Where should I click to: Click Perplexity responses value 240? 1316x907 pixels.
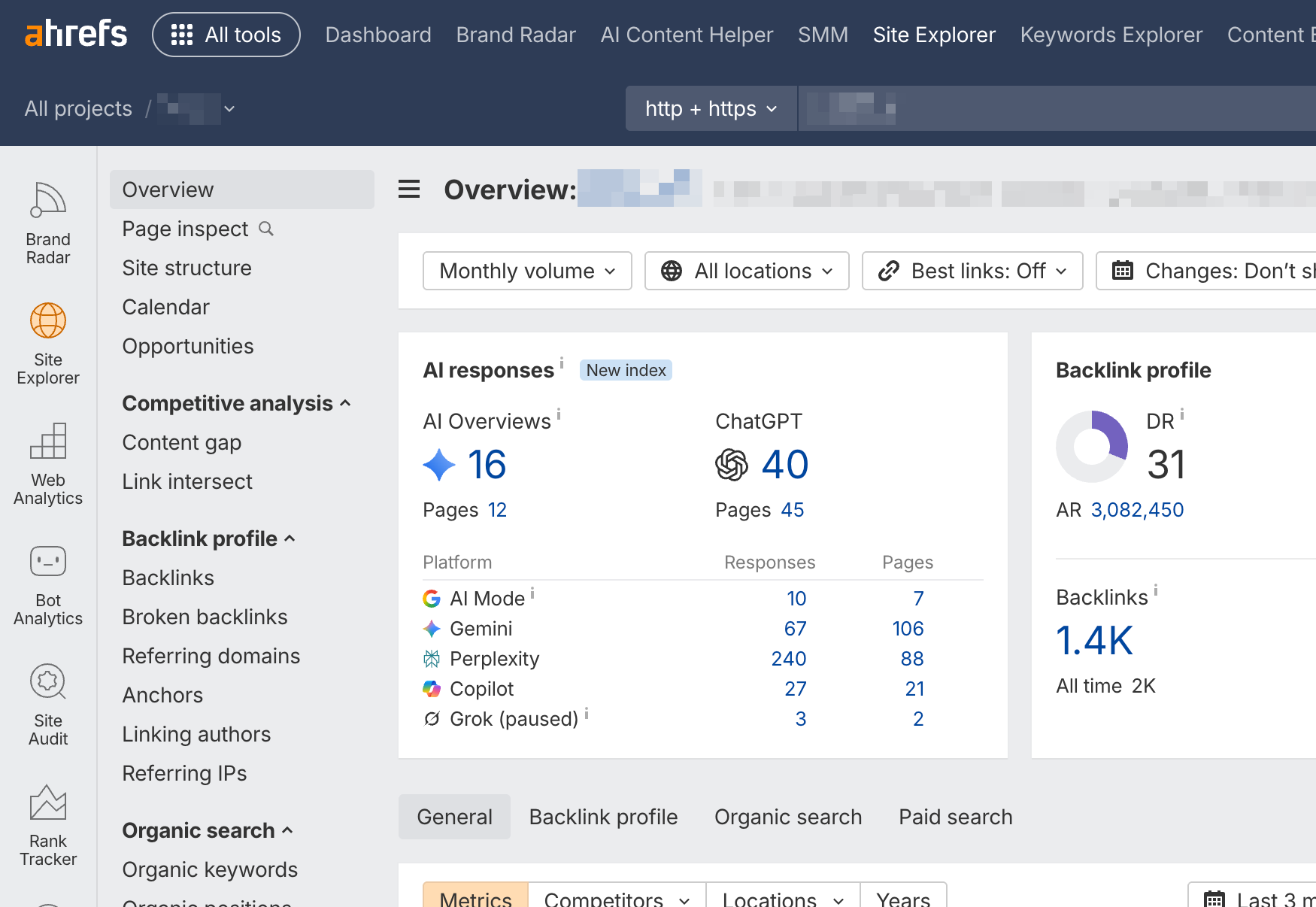pos(789,659)
